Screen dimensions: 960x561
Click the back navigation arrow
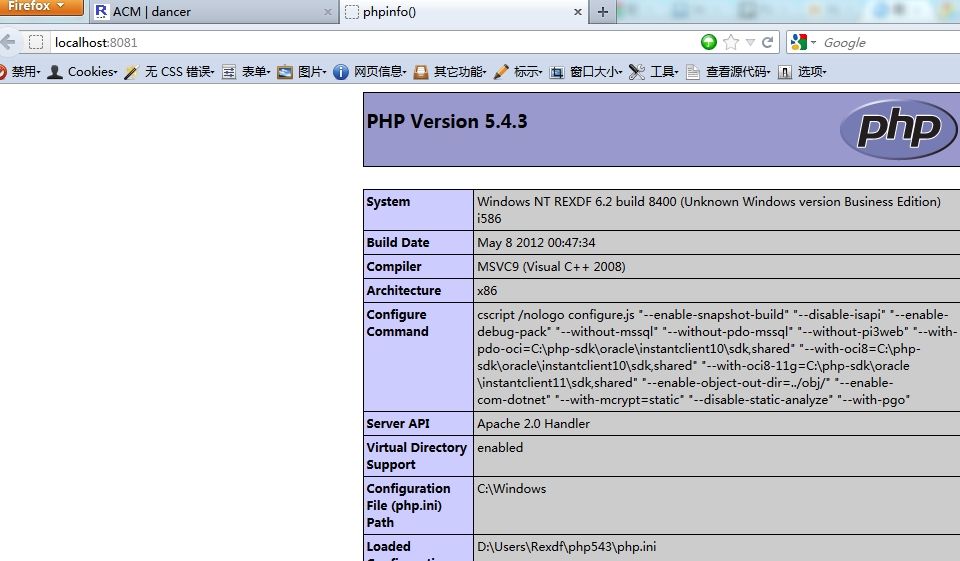click(x=8, y=42)
